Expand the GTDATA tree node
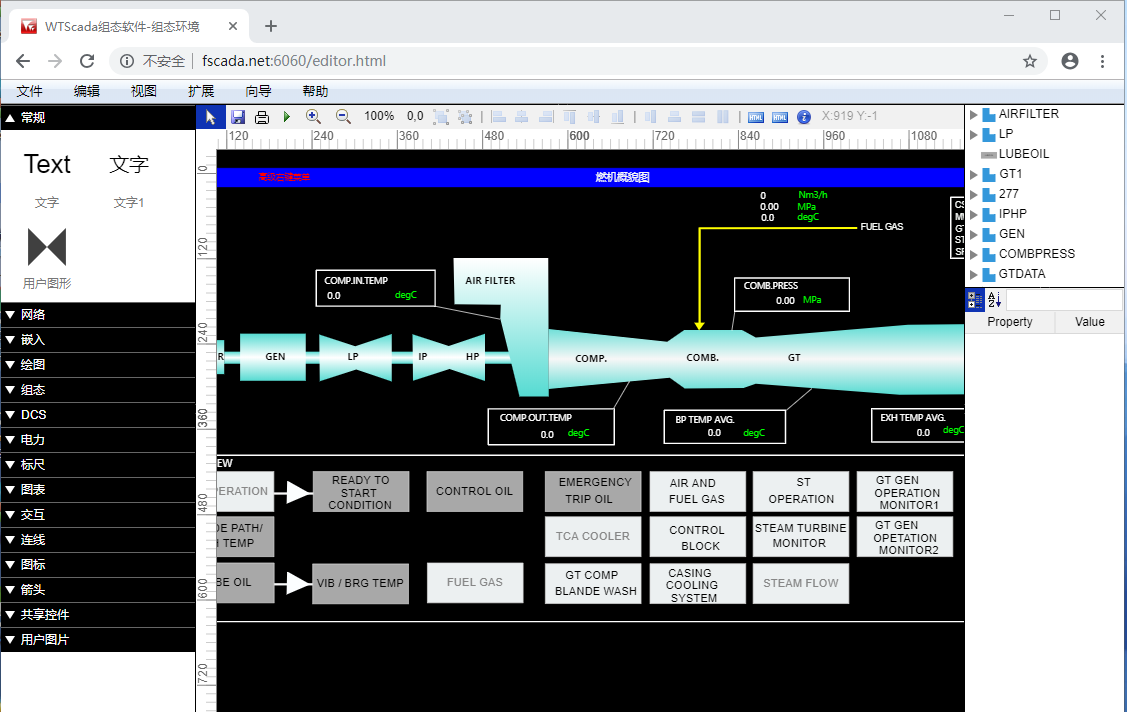 (973, 274)
